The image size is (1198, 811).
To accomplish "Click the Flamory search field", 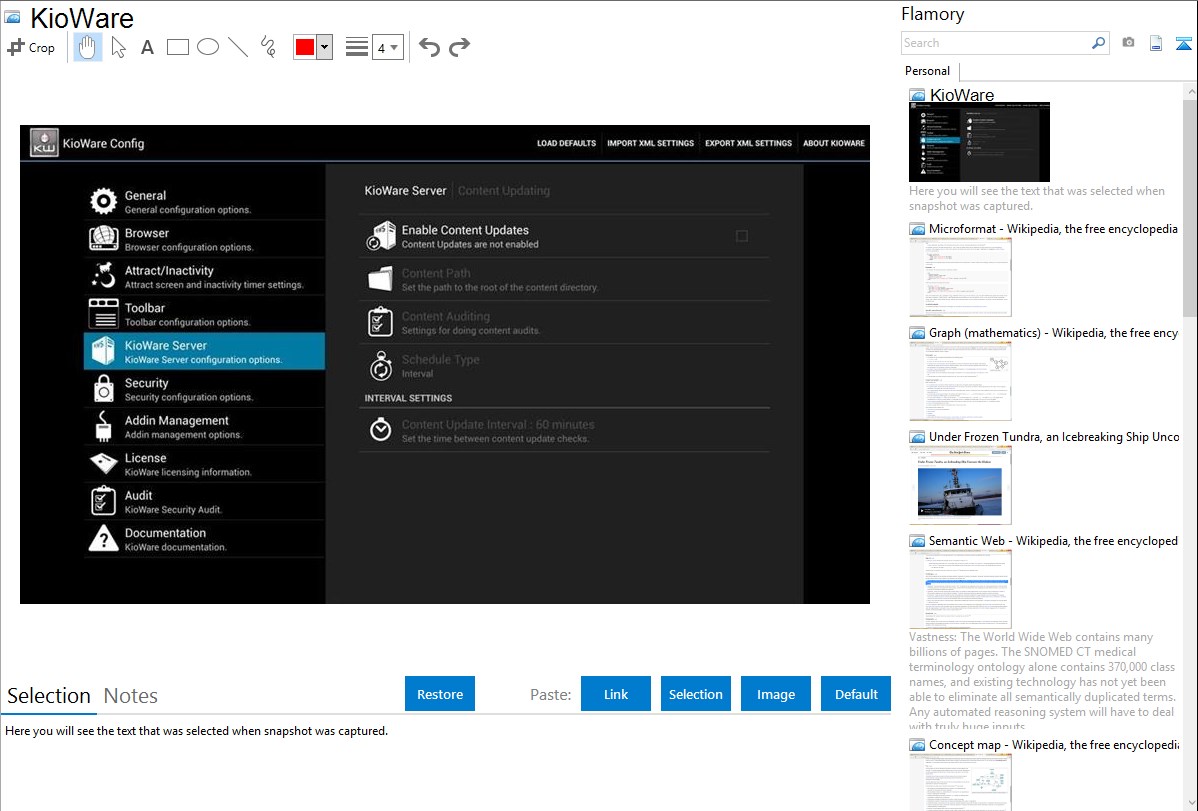I will [996, 43].
